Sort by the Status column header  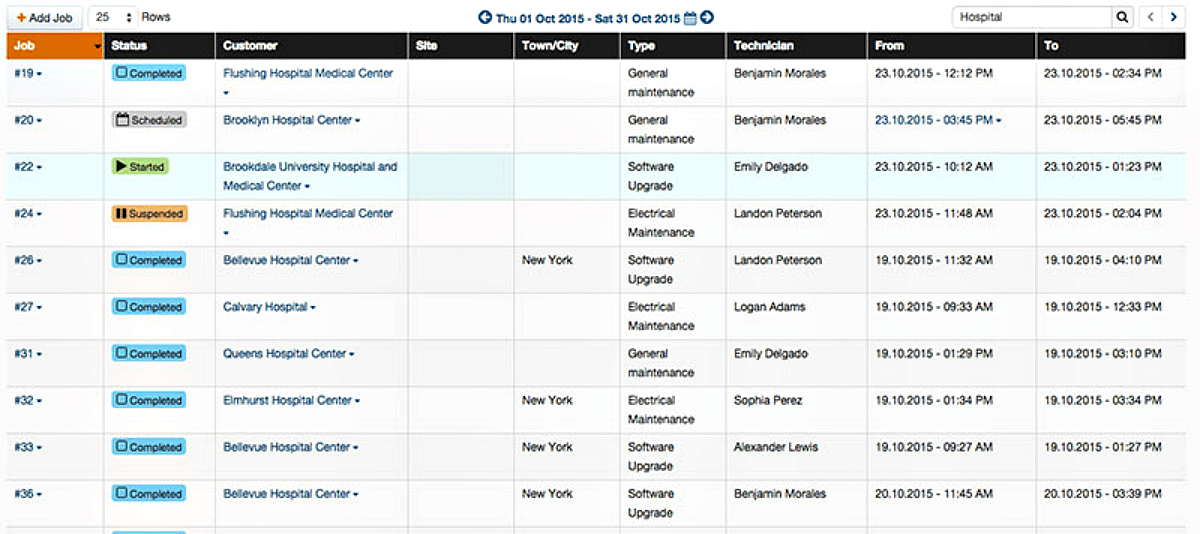pos(160,46)
